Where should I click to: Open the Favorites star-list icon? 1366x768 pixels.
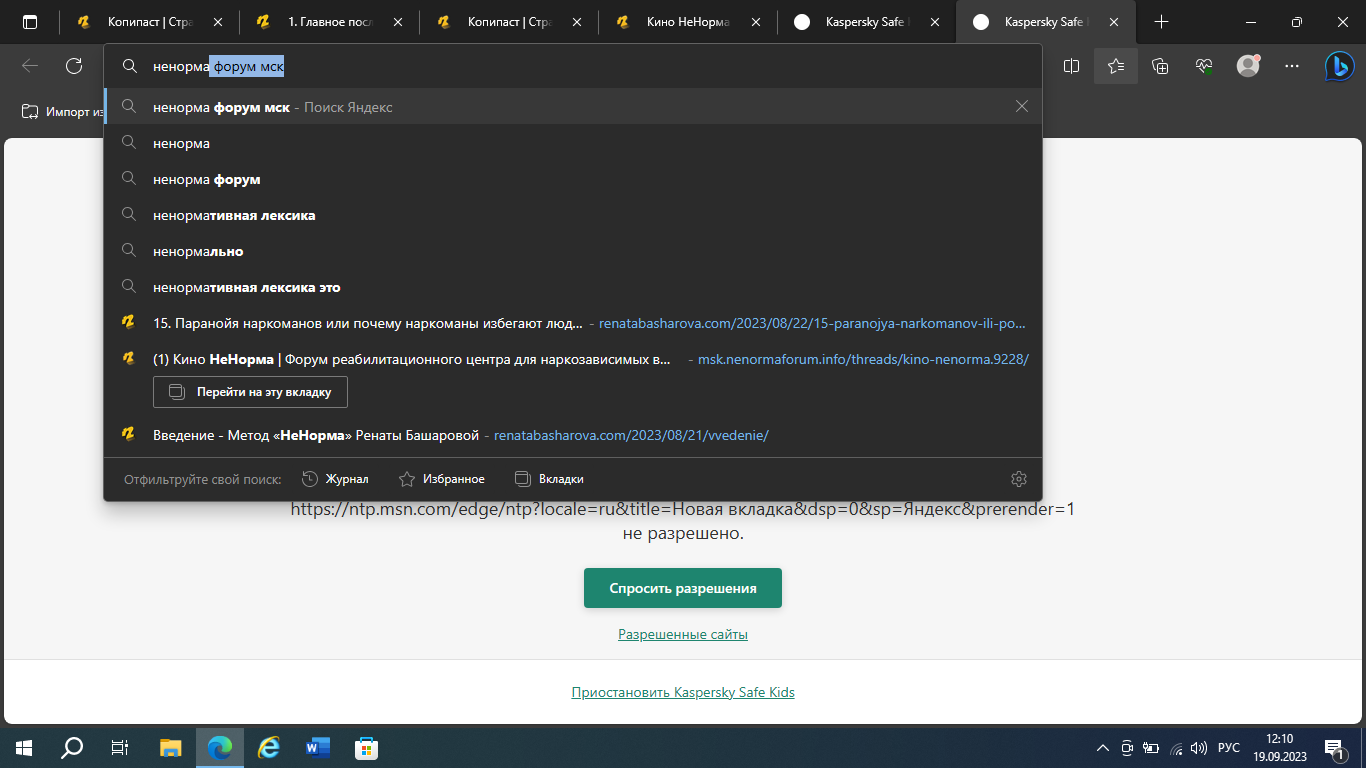point(1116,66)
